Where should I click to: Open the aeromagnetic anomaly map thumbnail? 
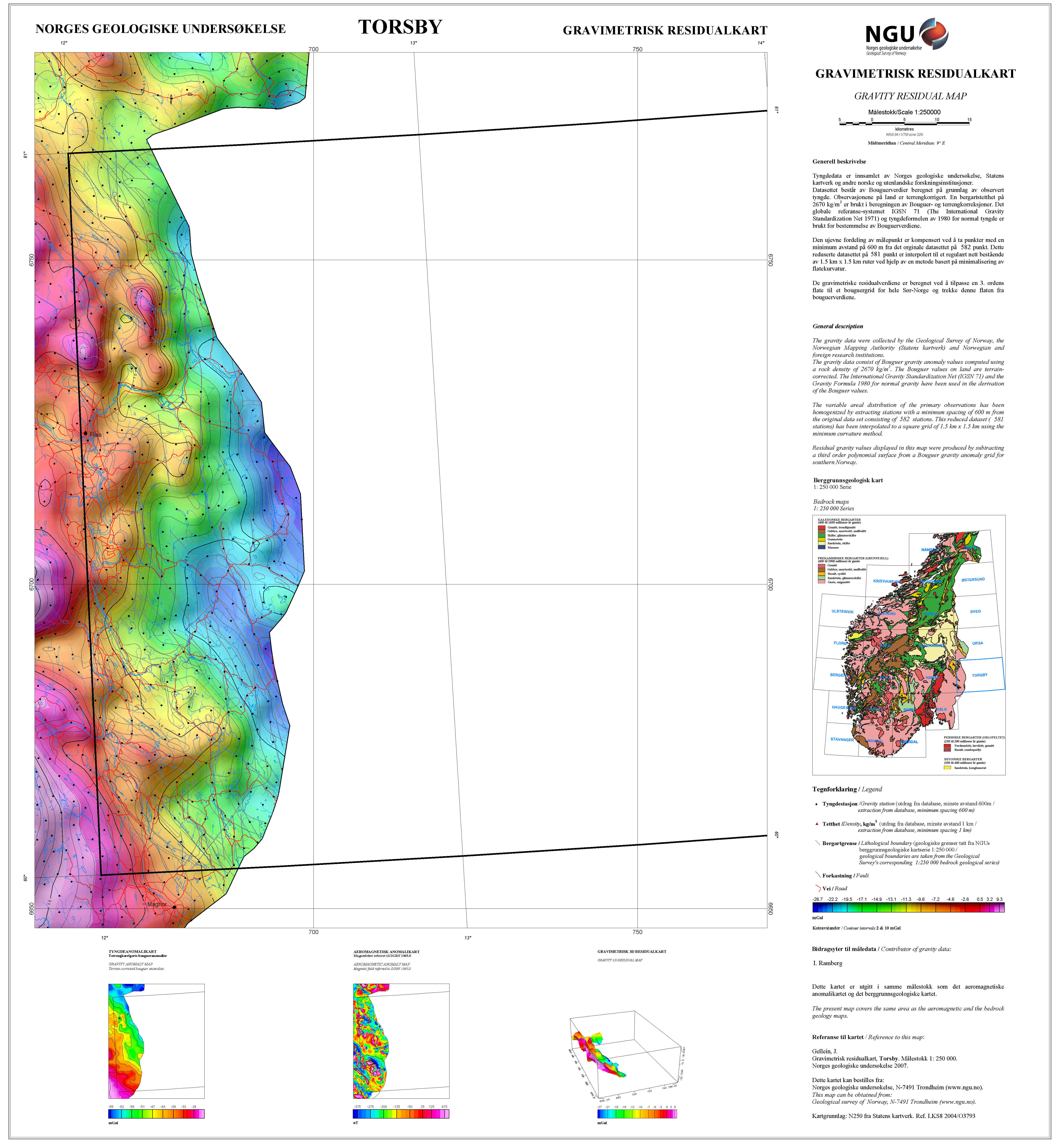tap(401, 1042)
